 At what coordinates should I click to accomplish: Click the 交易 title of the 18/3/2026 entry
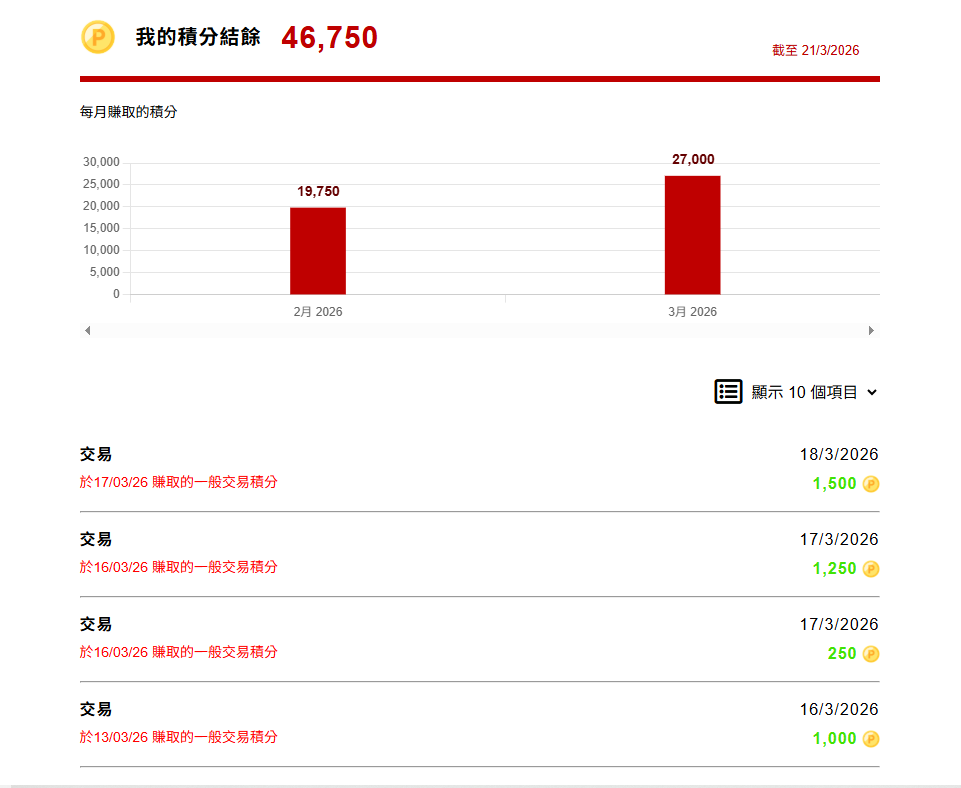(x=96, y=455)
